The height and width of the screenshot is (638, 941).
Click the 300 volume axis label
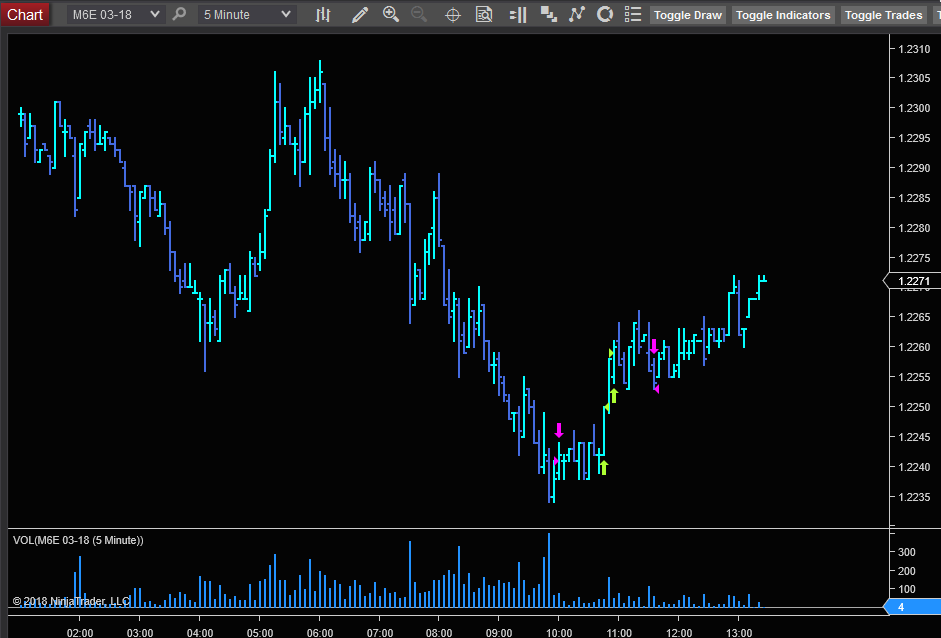906,552
